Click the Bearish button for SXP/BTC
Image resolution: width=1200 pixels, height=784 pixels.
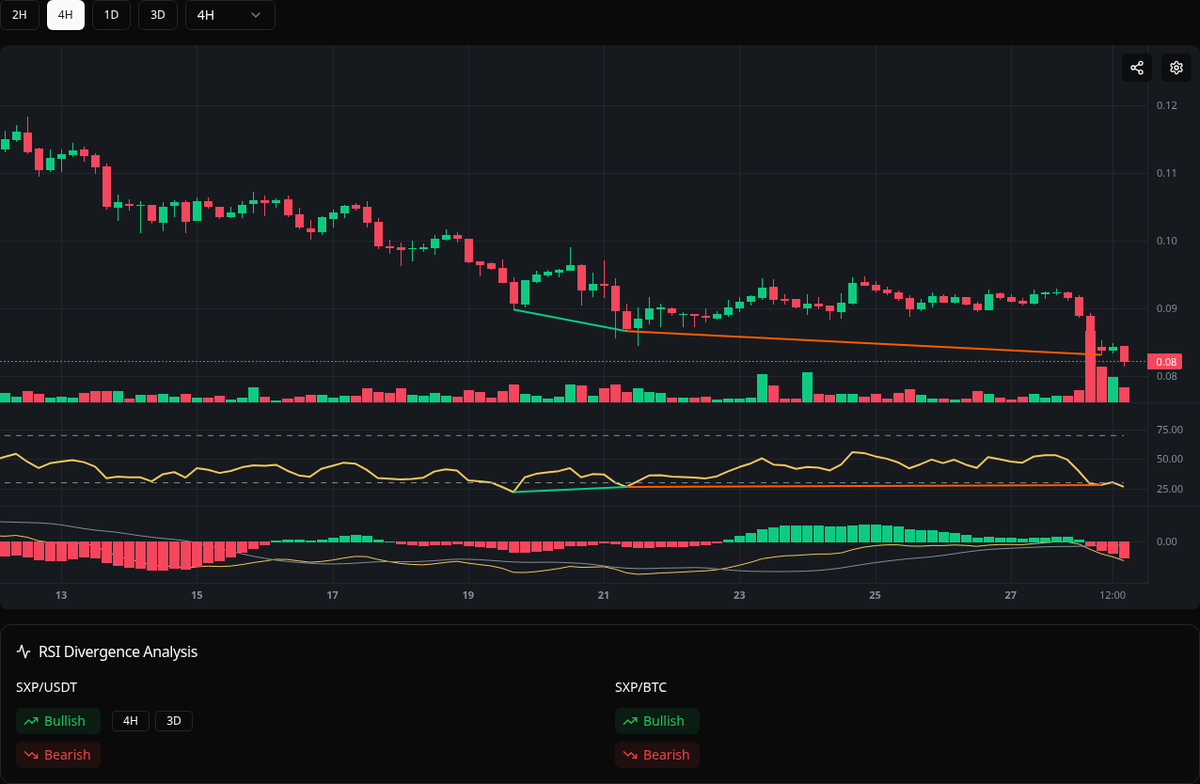tap(657, 755)
